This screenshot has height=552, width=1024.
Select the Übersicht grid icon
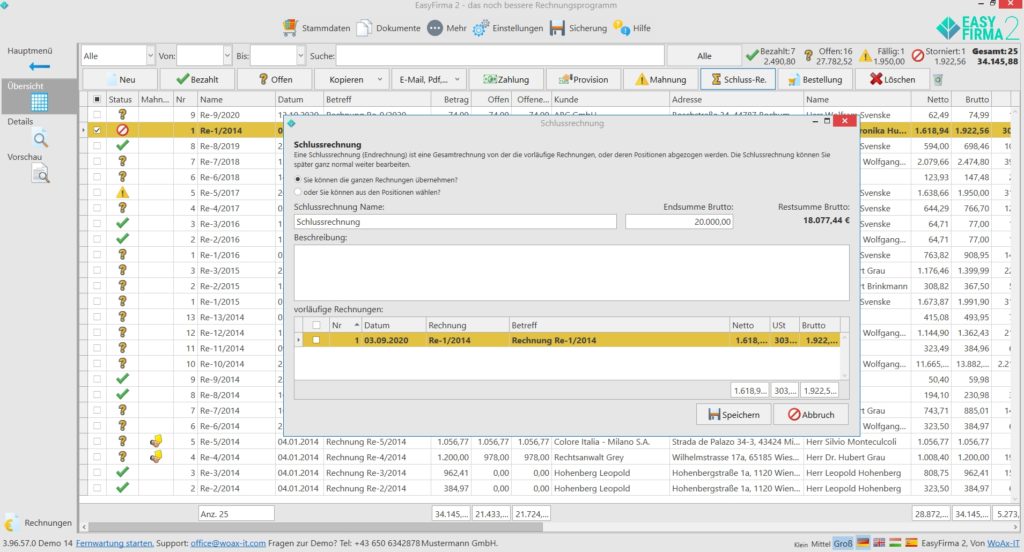tap(39, 102)
